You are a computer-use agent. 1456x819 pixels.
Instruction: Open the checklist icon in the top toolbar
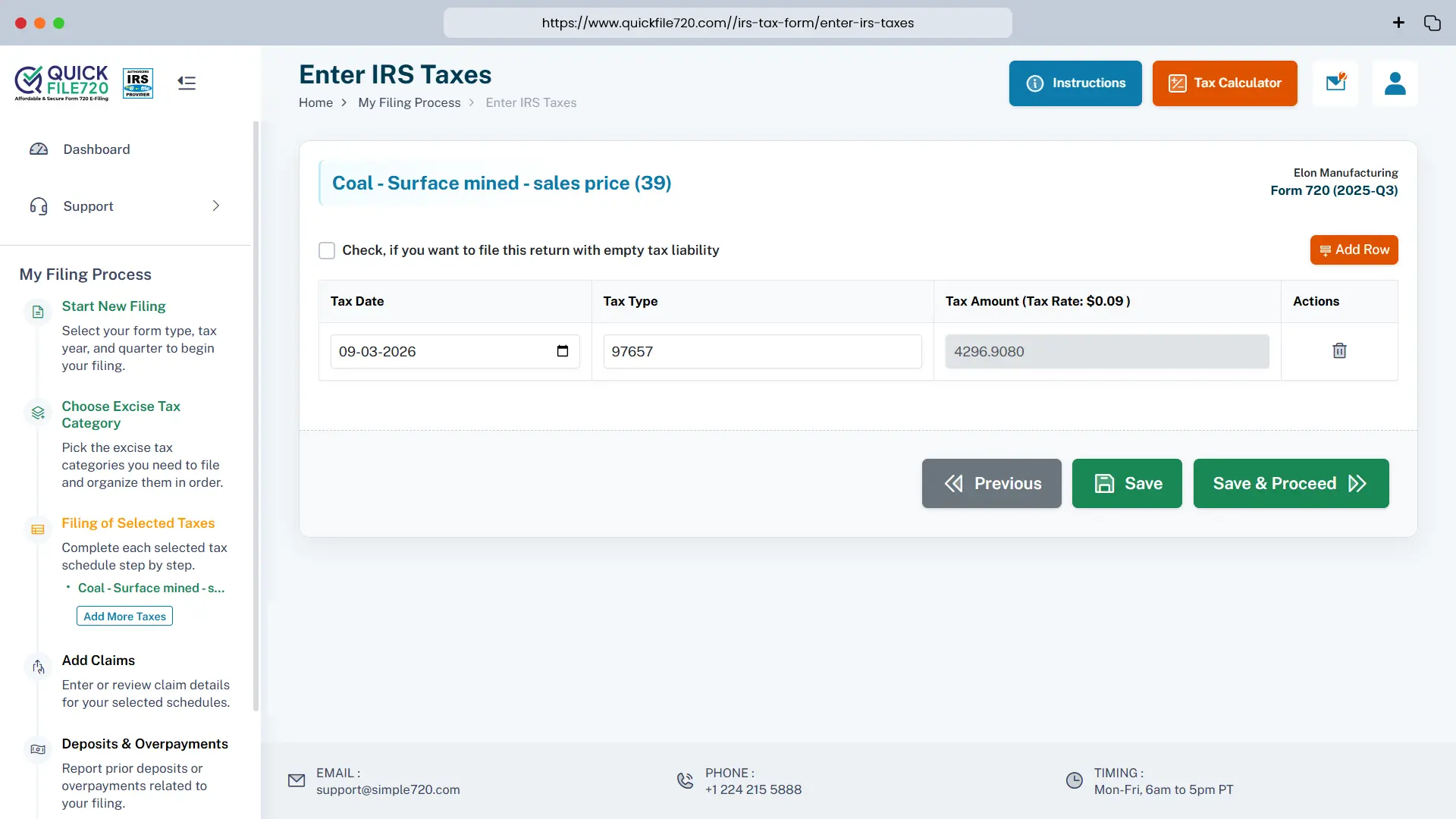click(1336, 83)
